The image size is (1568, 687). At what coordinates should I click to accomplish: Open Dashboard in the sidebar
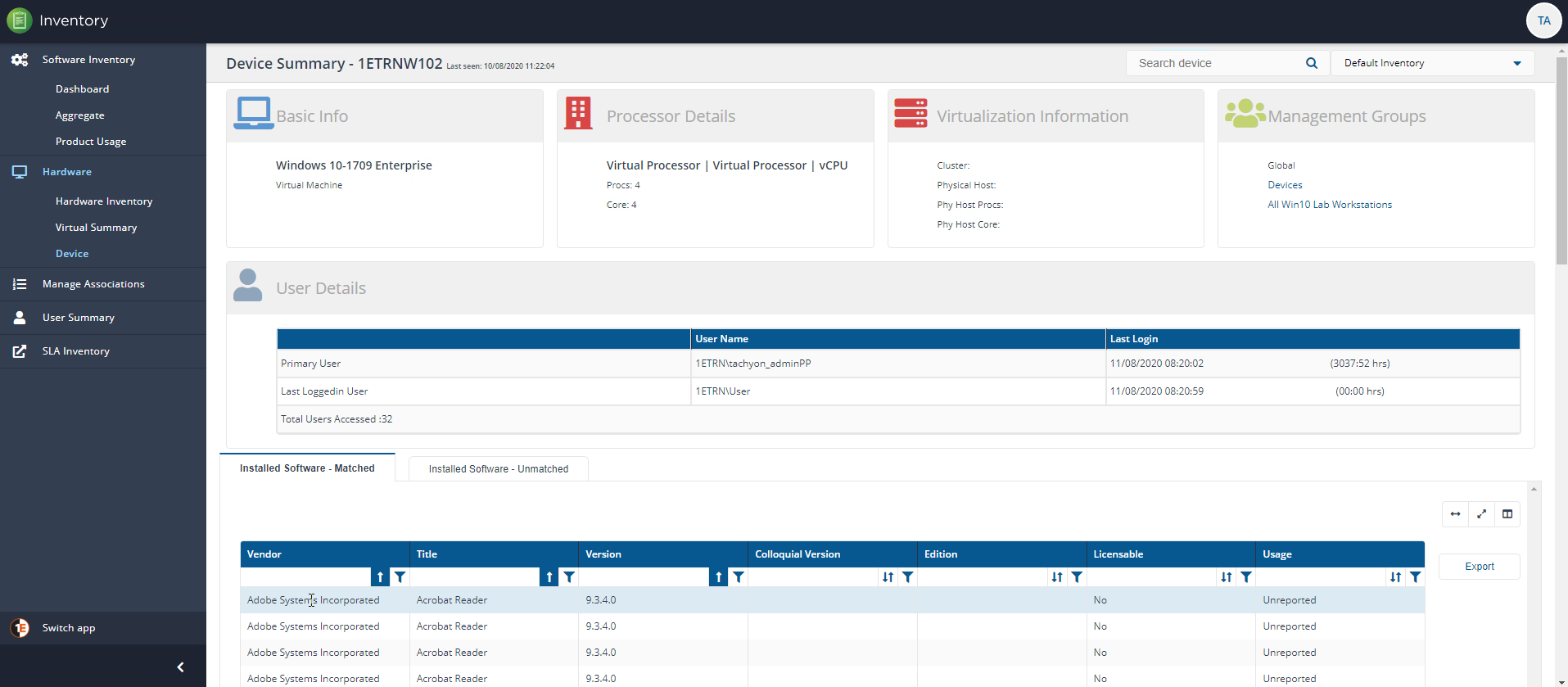(x=82, y=89)
